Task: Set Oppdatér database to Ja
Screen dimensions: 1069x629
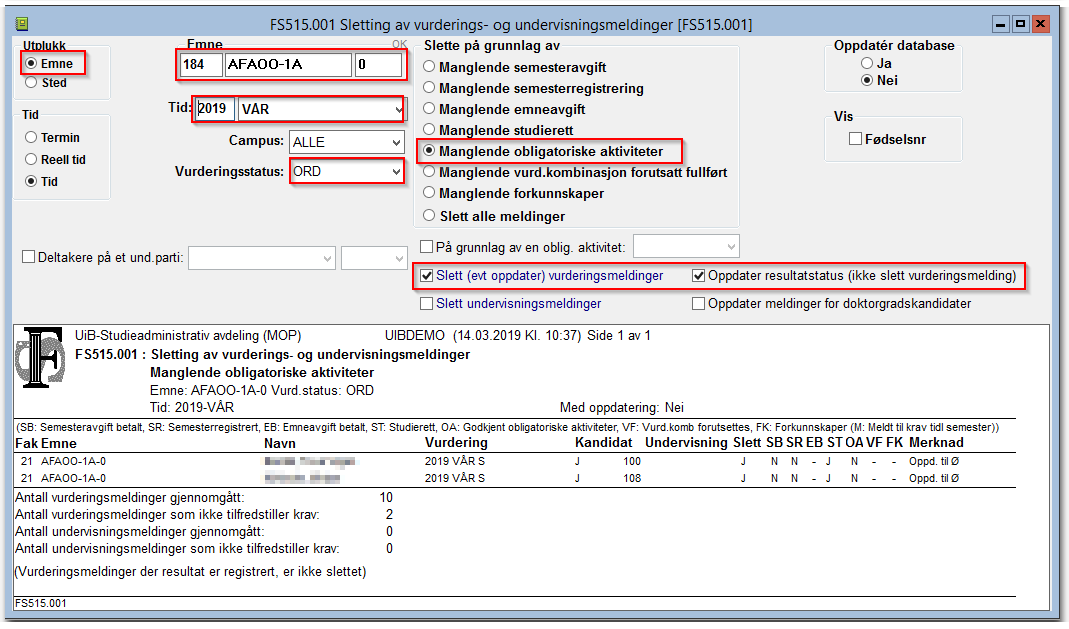Action: [x=868, y=63]
